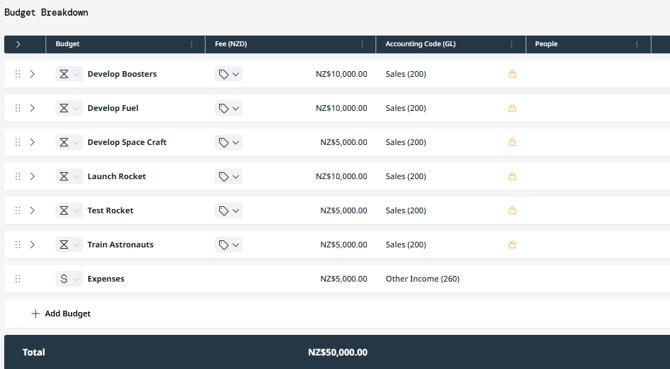Open the Budget column options menu

pyautogui.click(x=191, y=44)
